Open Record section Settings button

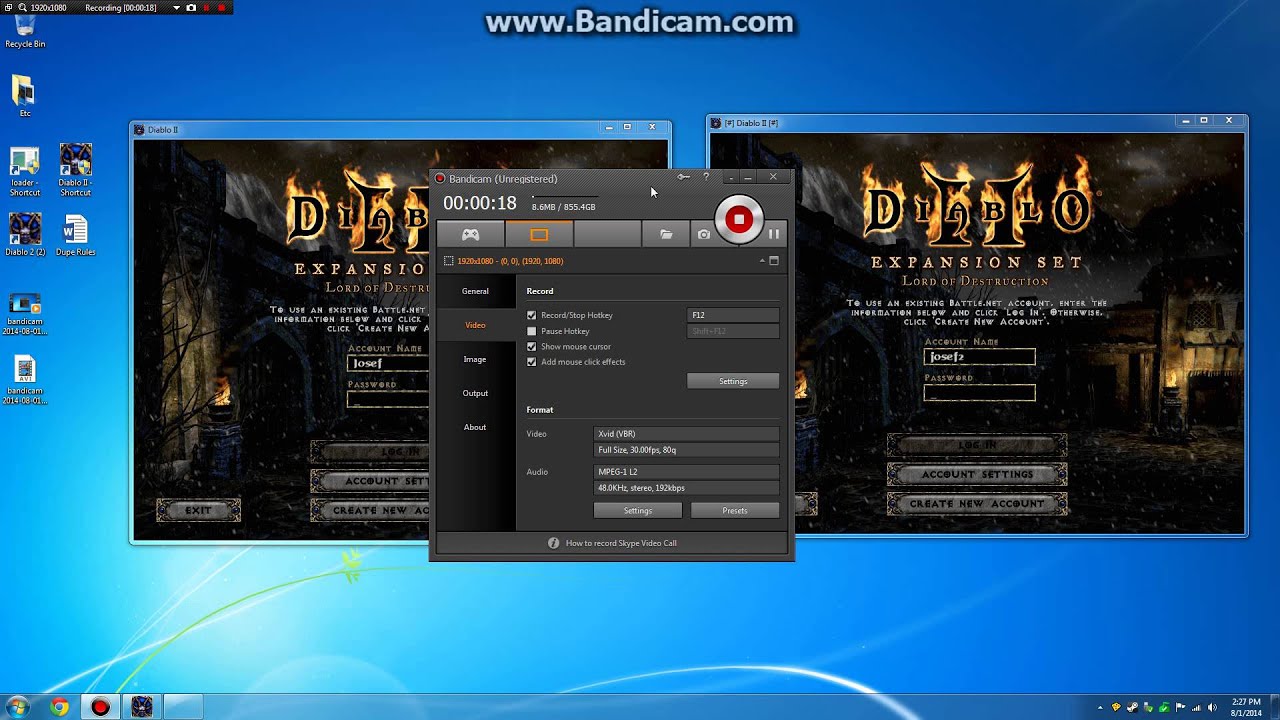(733, 381)
